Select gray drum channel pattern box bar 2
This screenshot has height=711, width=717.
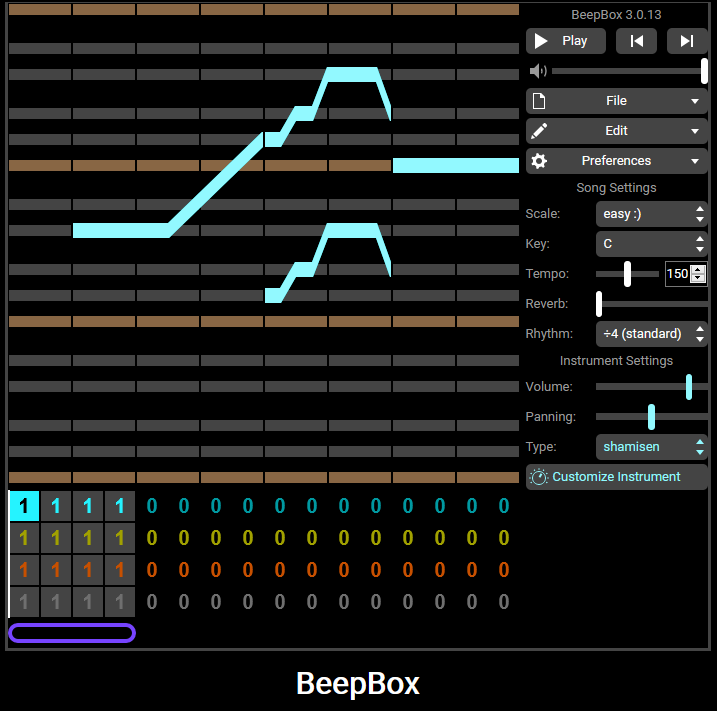point(56,602)
